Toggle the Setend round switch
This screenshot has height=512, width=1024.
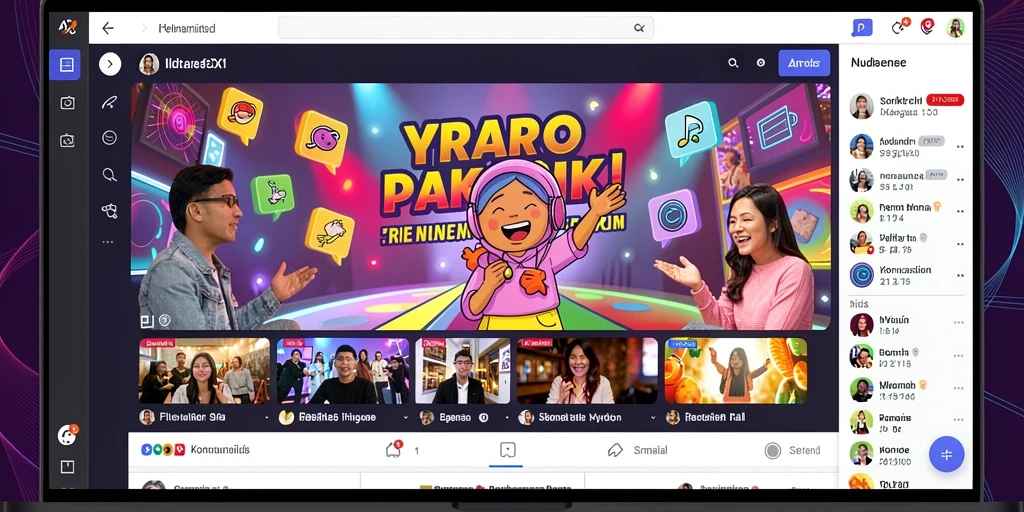[x=773, y=451]
